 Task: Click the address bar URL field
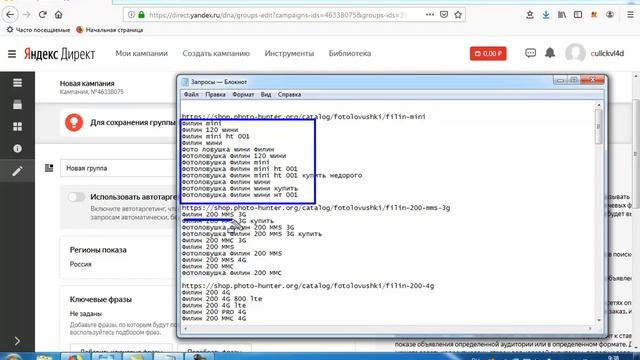click(278, 15)
